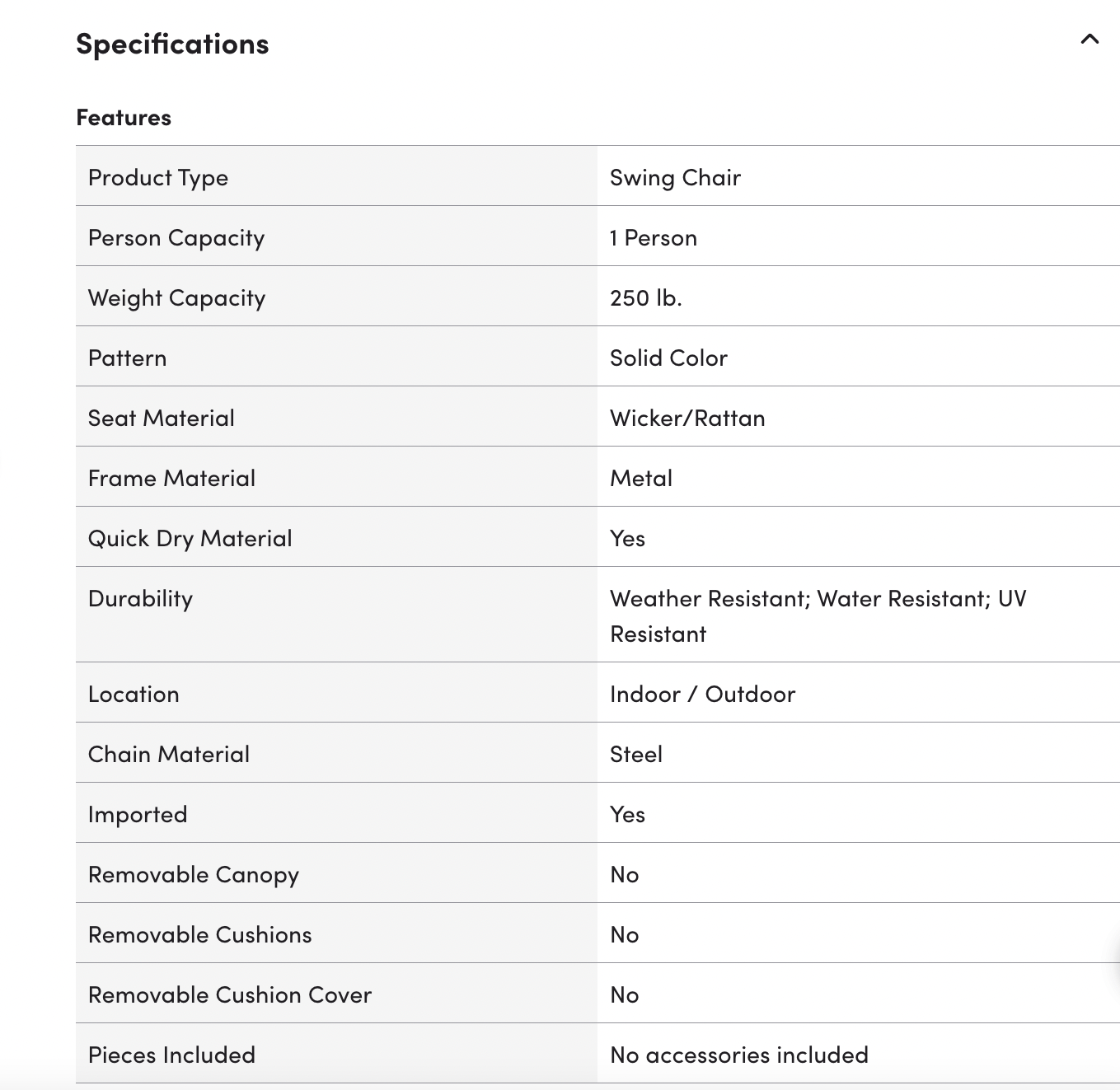Collapse the Specifications section chevron

click(1090, 39)
